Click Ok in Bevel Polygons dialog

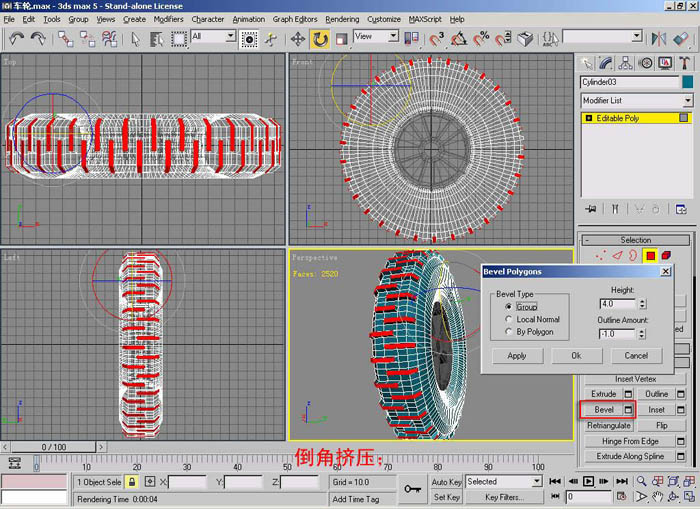(x=576, y=356)
